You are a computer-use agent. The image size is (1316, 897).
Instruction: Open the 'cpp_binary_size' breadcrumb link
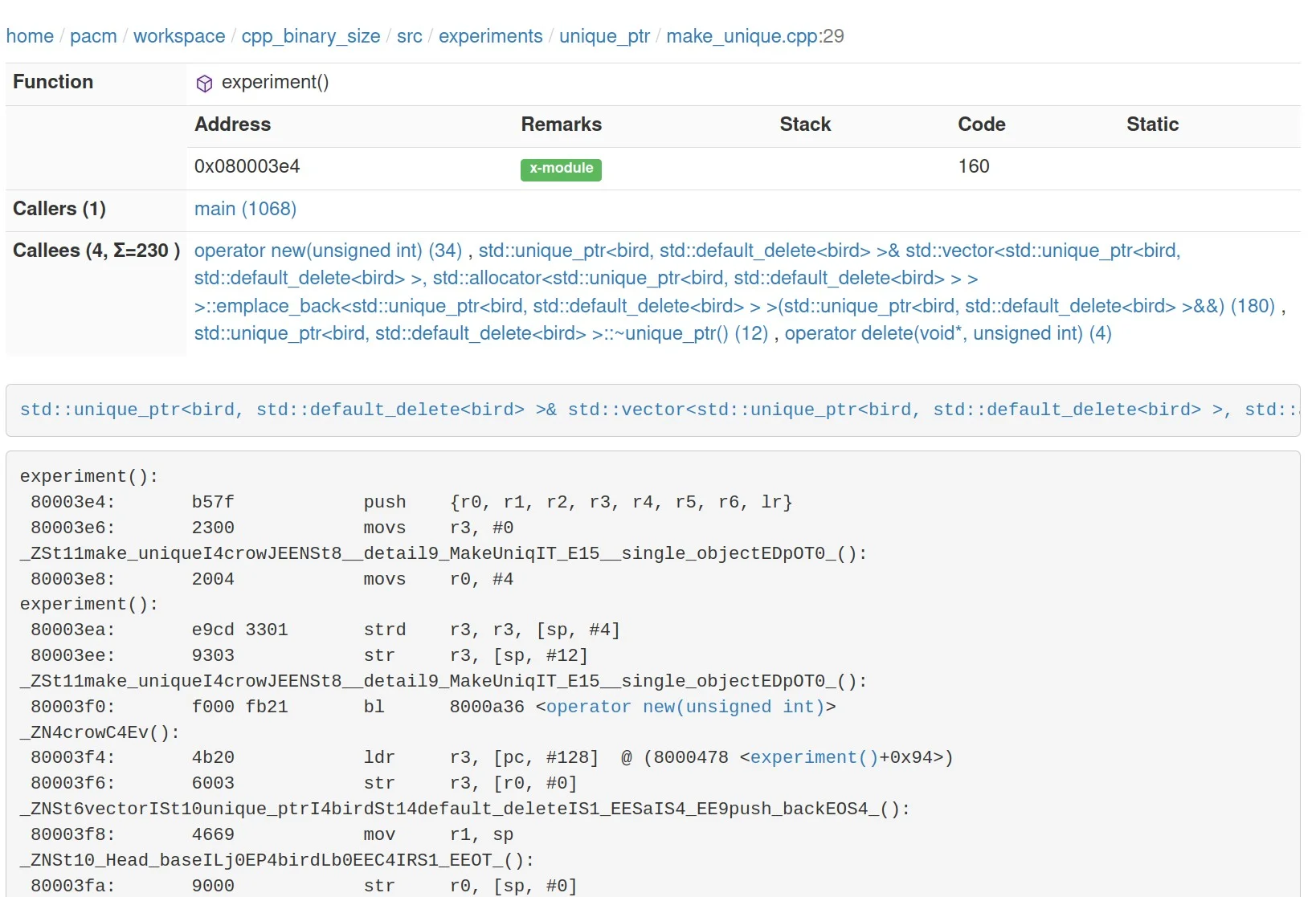click(311, 36)
